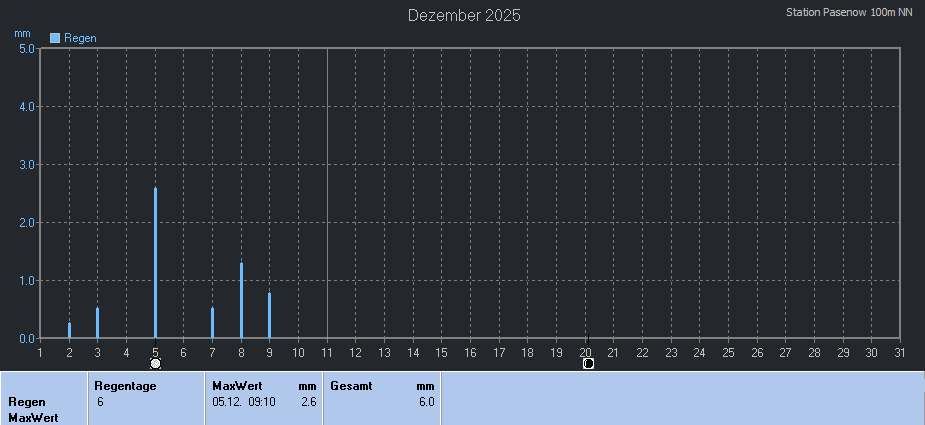Viewport: 925px width, 425px height.
Task: Click the Regentage column header
Action: click(x=125, y=385)
